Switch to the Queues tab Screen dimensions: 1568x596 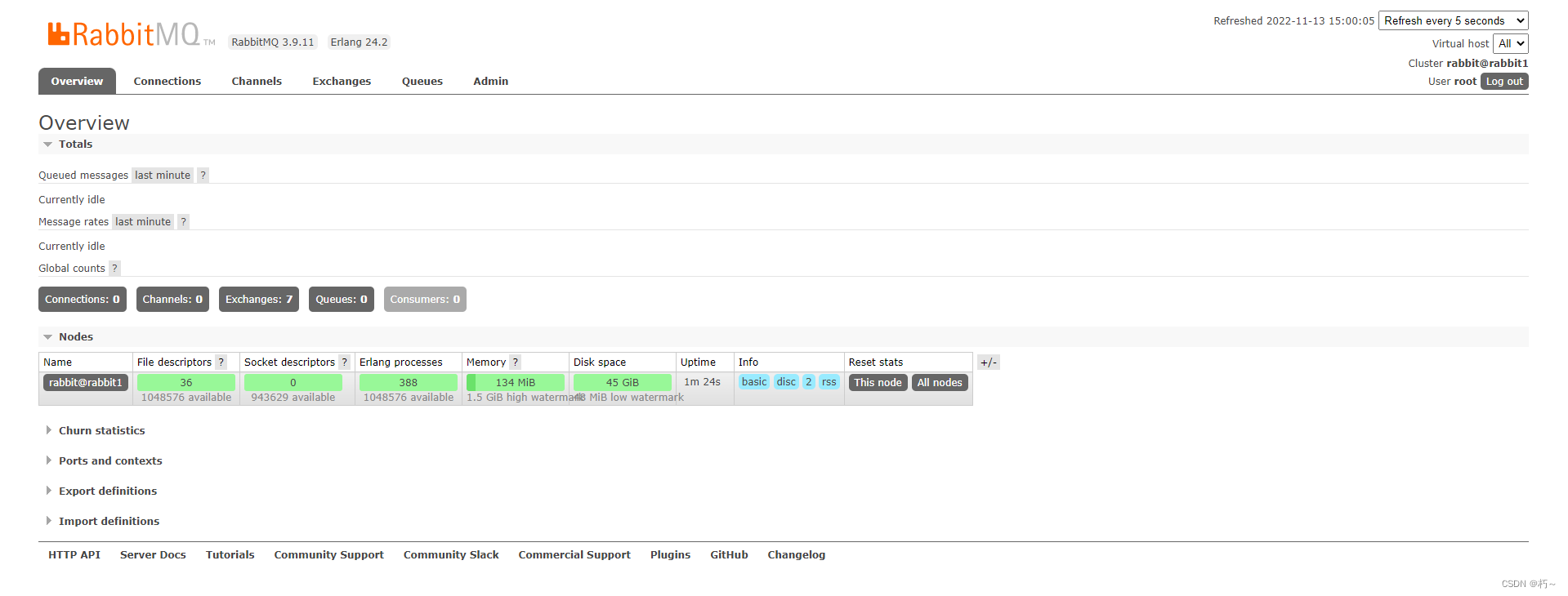pos(422,81)
